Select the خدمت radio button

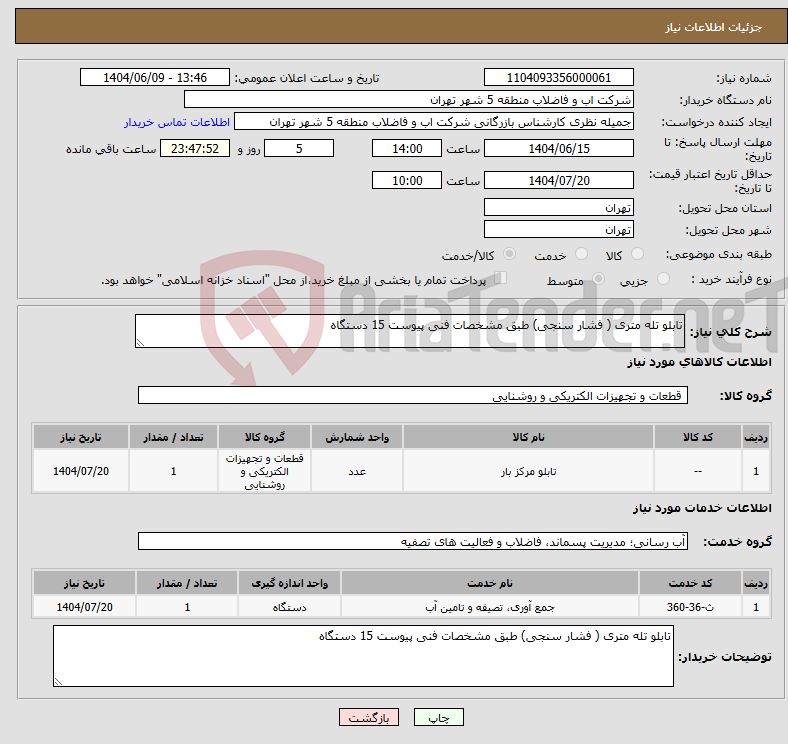pyautogui.click(x=581, y=254)
